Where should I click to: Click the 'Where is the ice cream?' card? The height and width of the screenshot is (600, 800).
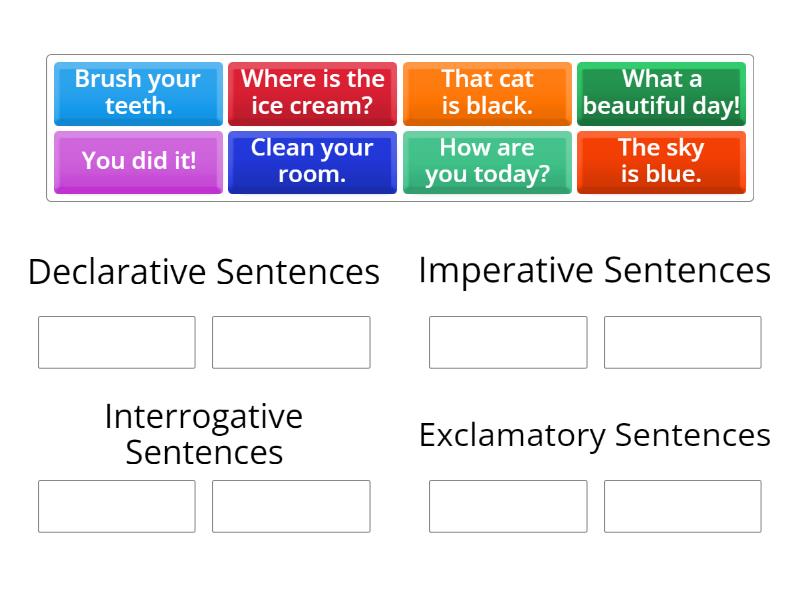point(312,93)
